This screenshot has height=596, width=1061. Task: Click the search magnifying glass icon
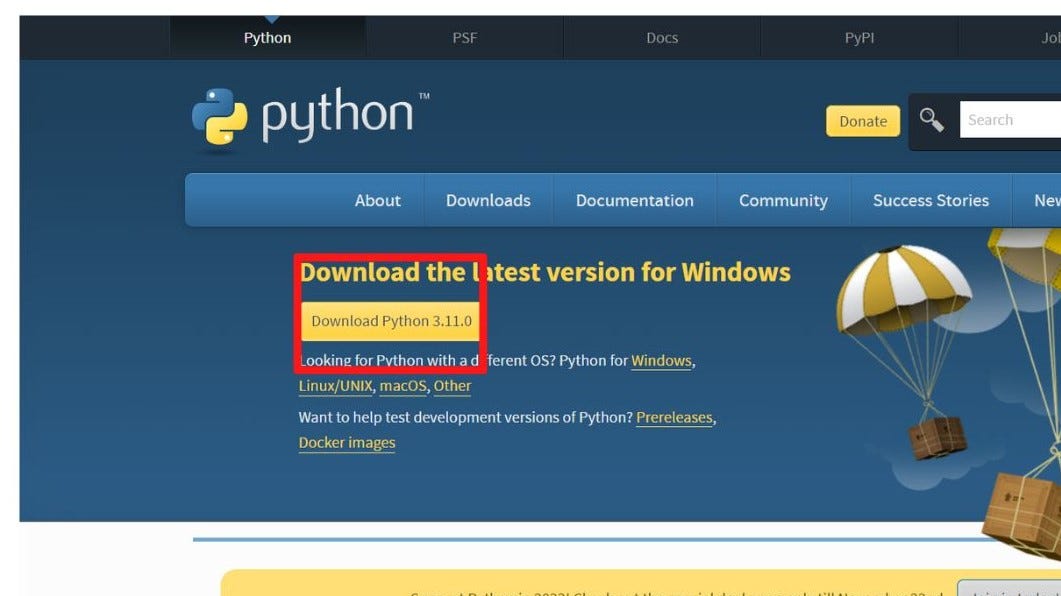pyautogui.click(x=932, y=119)
